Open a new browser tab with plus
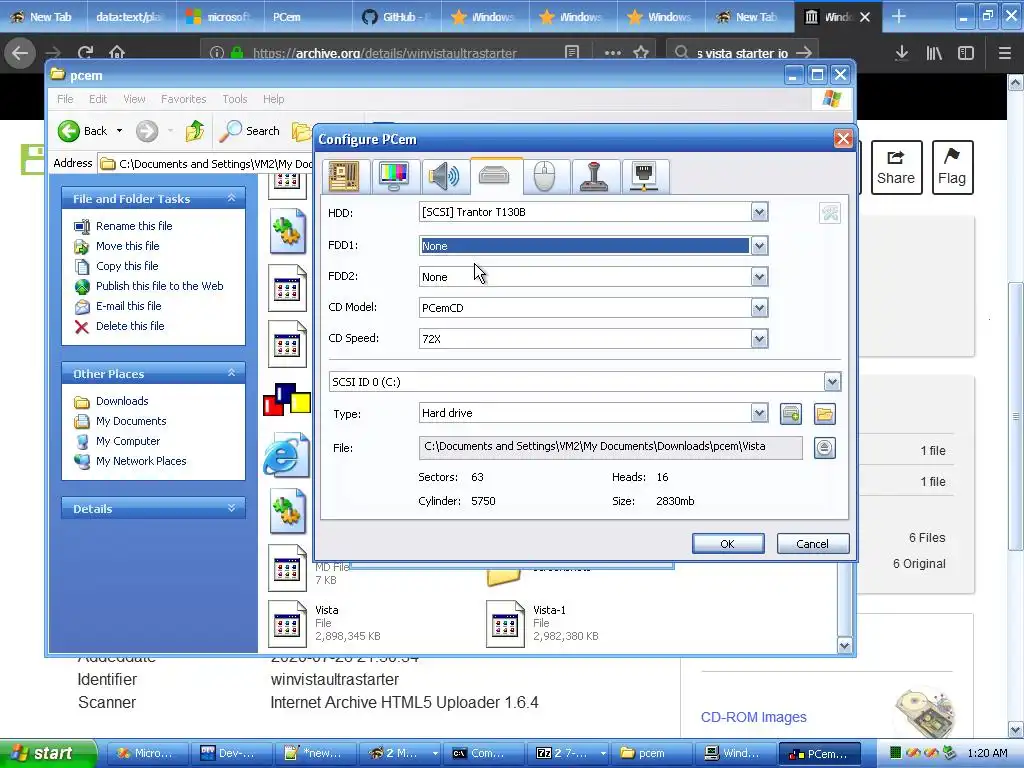 (x=899, y=17)
